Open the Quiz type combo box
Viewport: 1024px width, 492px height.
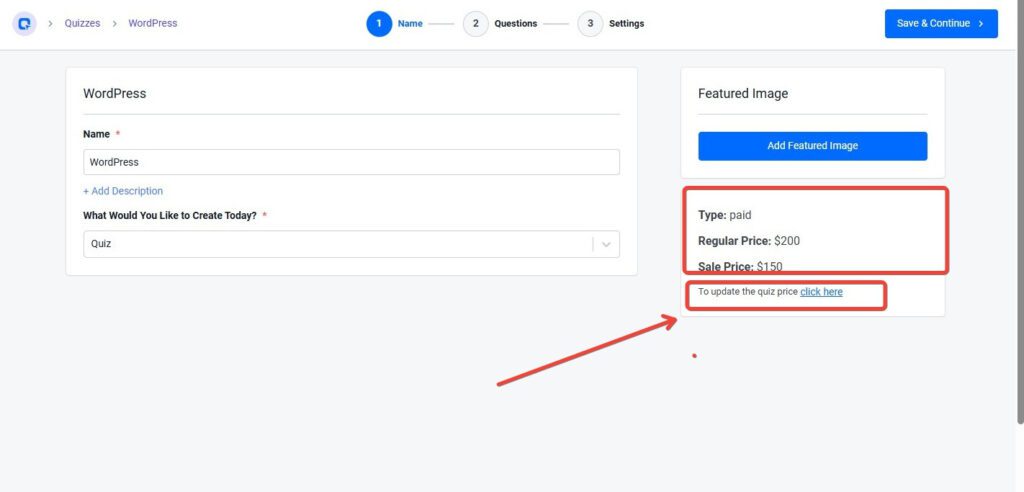337,244
